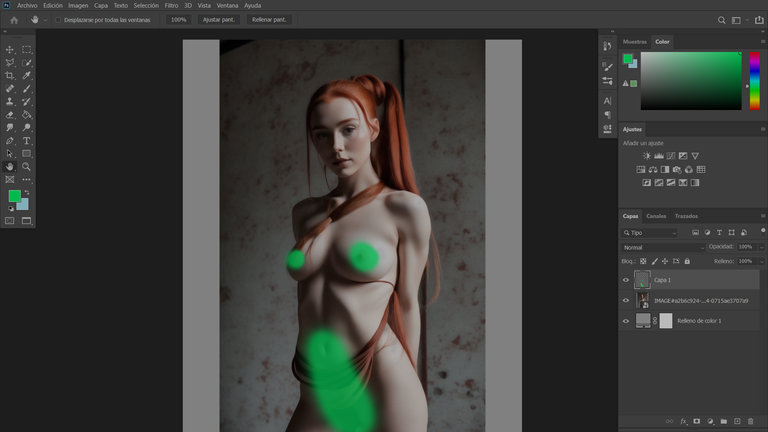
Task: Click the 100% zoom button
Action: point(179,20)
